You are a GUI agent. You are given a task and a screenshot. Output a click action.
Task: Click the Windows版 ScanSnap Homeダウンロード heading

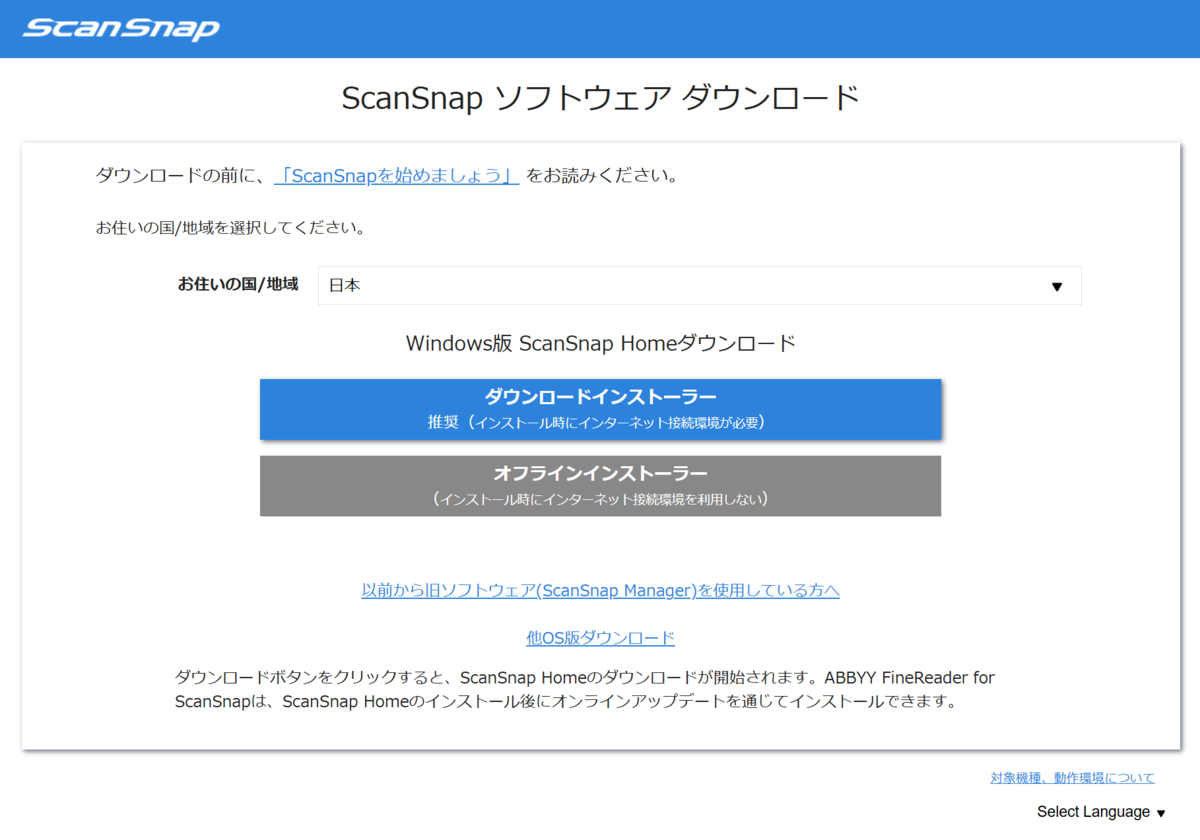coord(600,343)
